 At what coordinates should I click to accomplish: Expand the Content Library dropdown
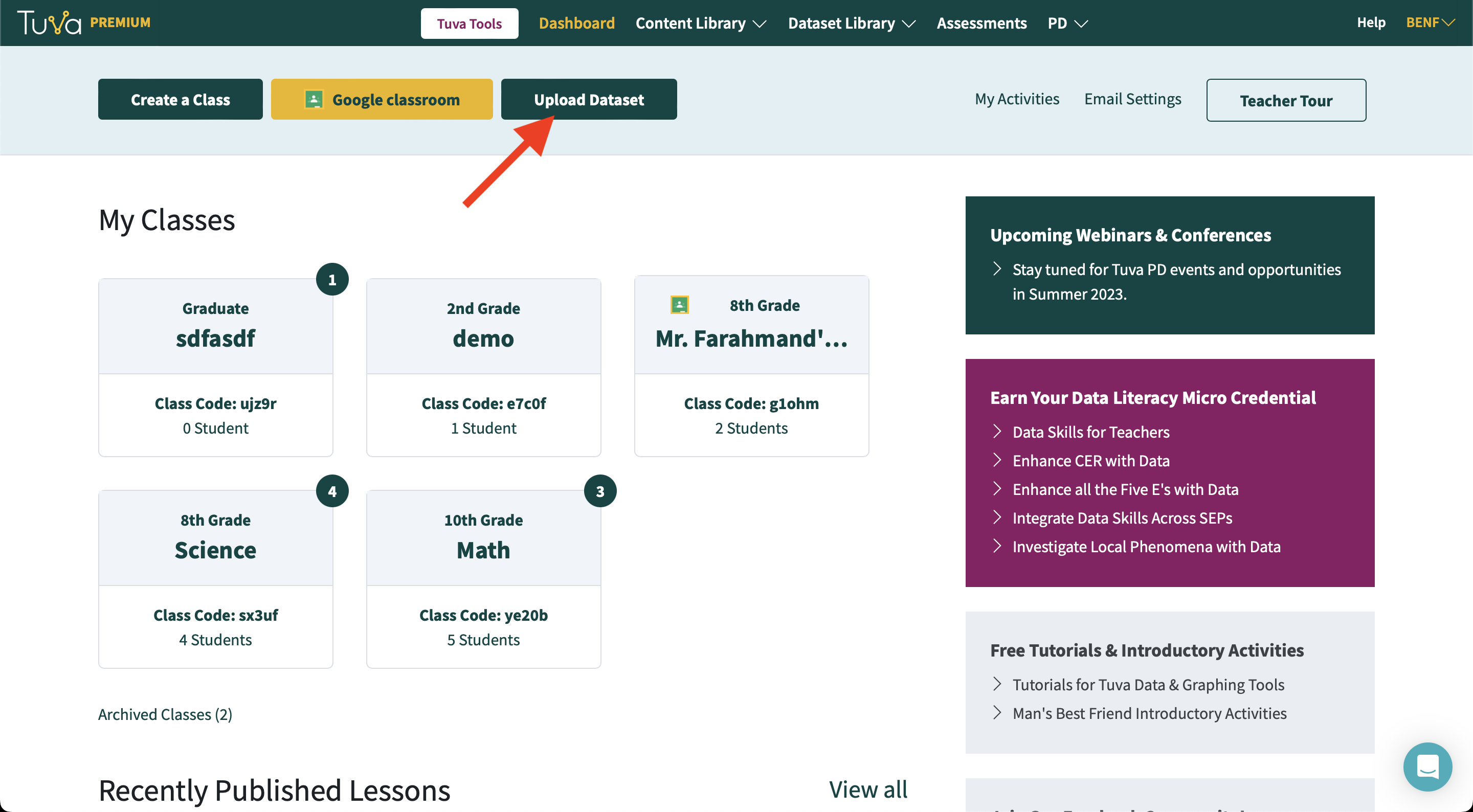701,24
